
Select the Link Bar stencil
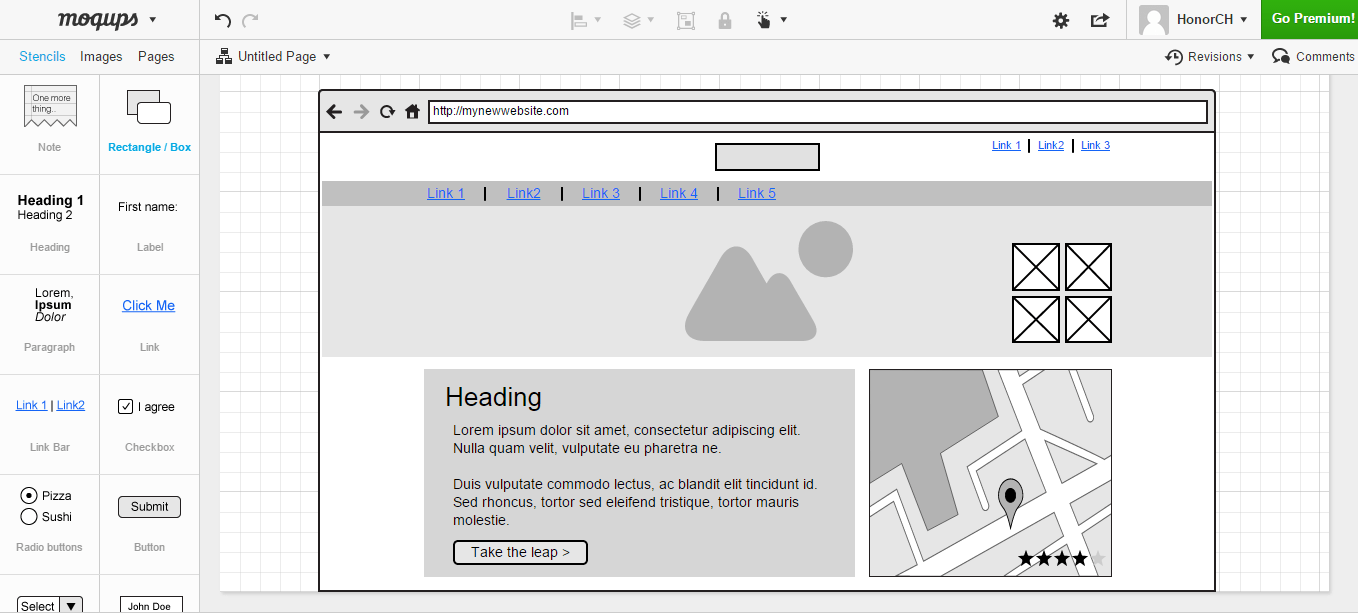[x=50, y=405]
